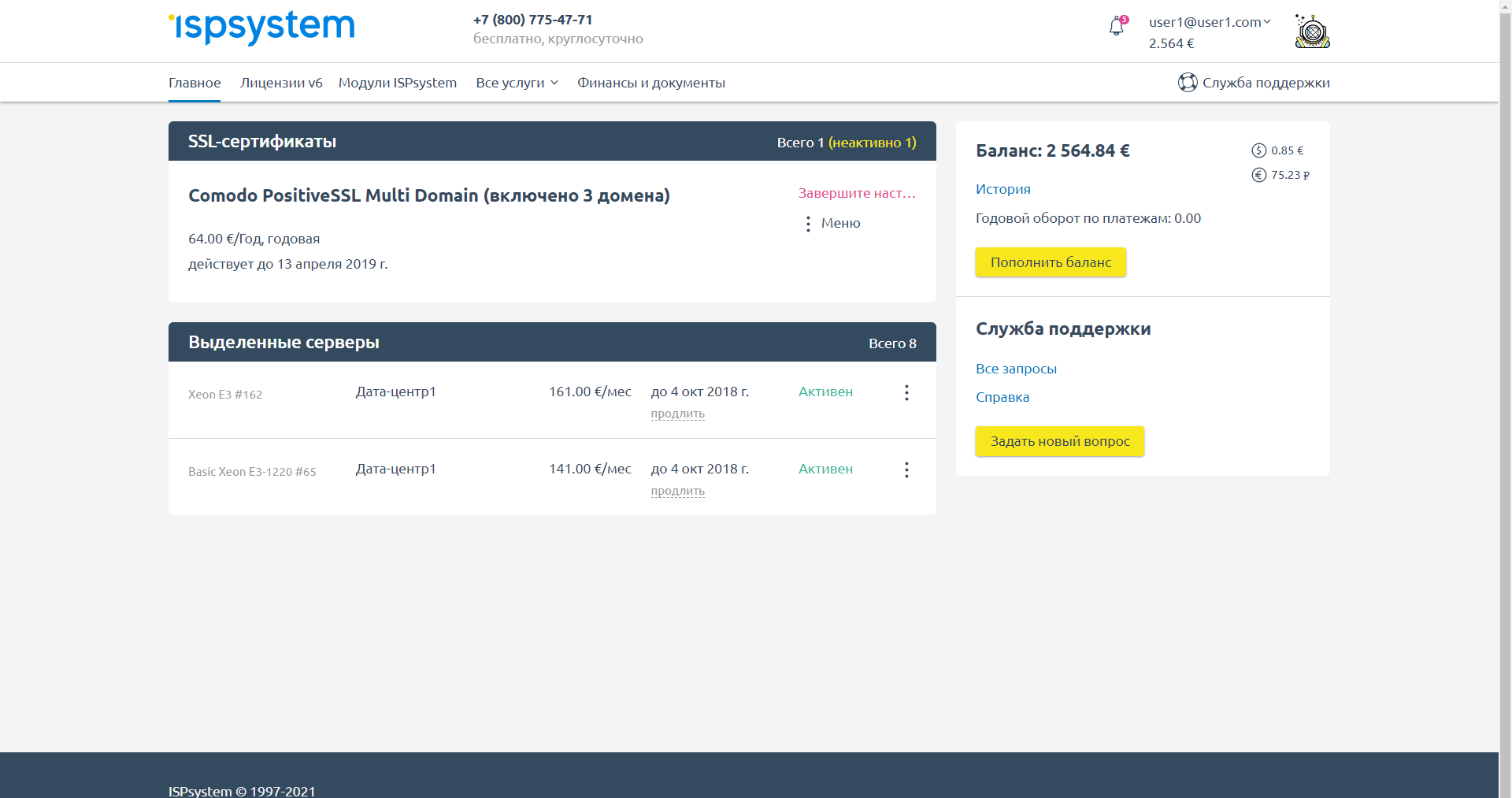Click the Завершите наст… status link

(x=856, y=193)
